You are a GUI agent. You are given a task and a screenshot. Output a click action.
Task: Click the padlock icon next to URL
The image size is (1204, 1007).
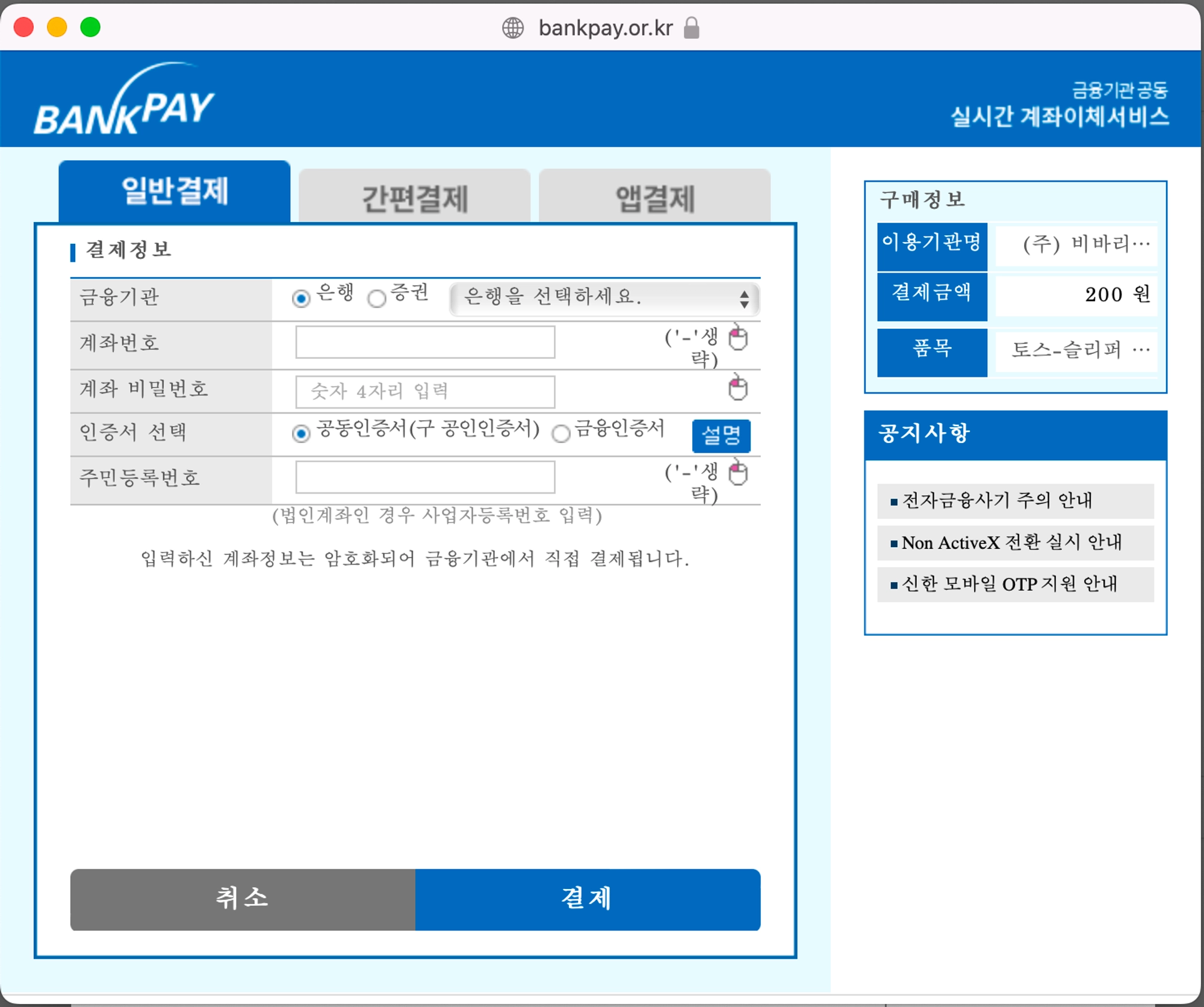[692, 28]
